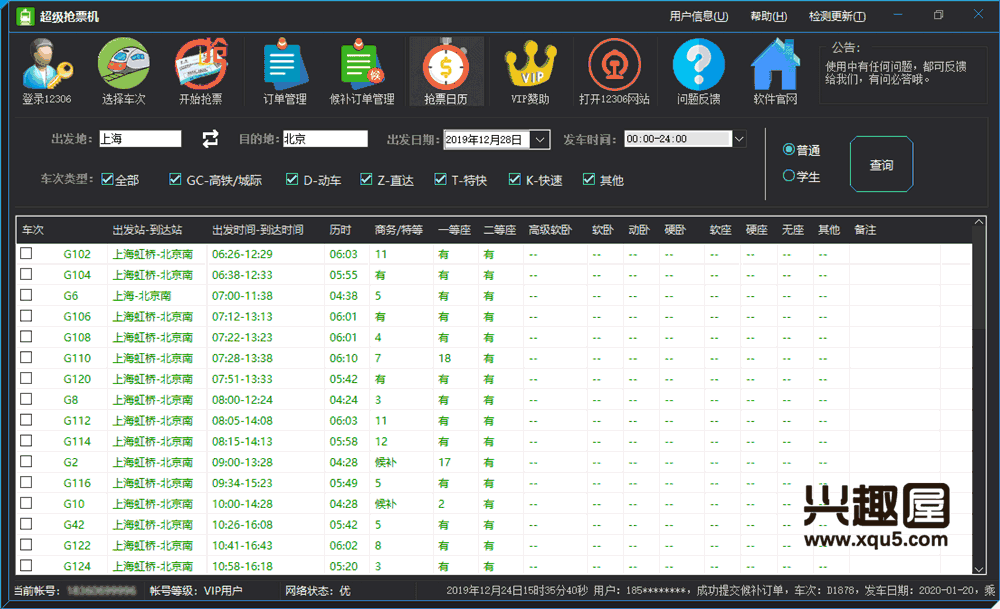Click the 二等座 column header
This screenshot has height=609, width=1000.
(499, 230)
